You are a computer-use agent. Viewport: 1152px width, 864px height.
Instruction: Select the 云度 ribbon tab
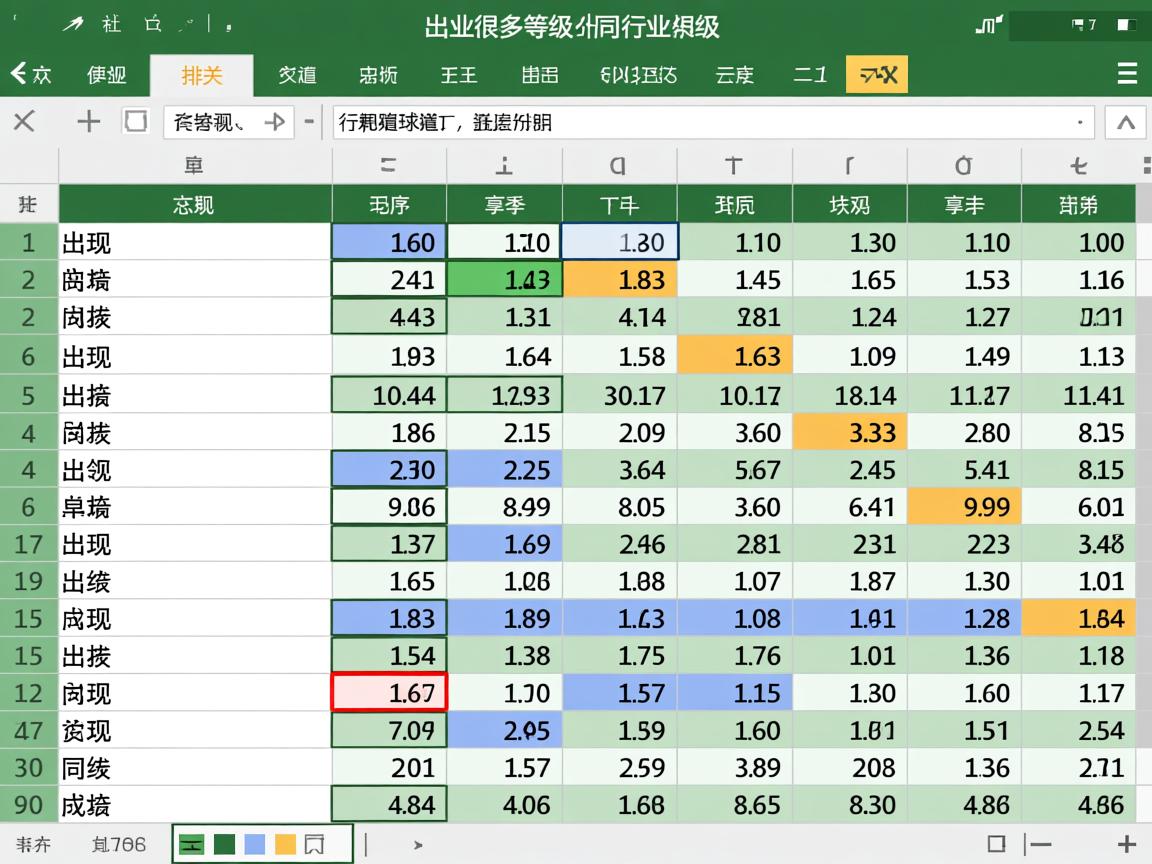coord(735,73)
